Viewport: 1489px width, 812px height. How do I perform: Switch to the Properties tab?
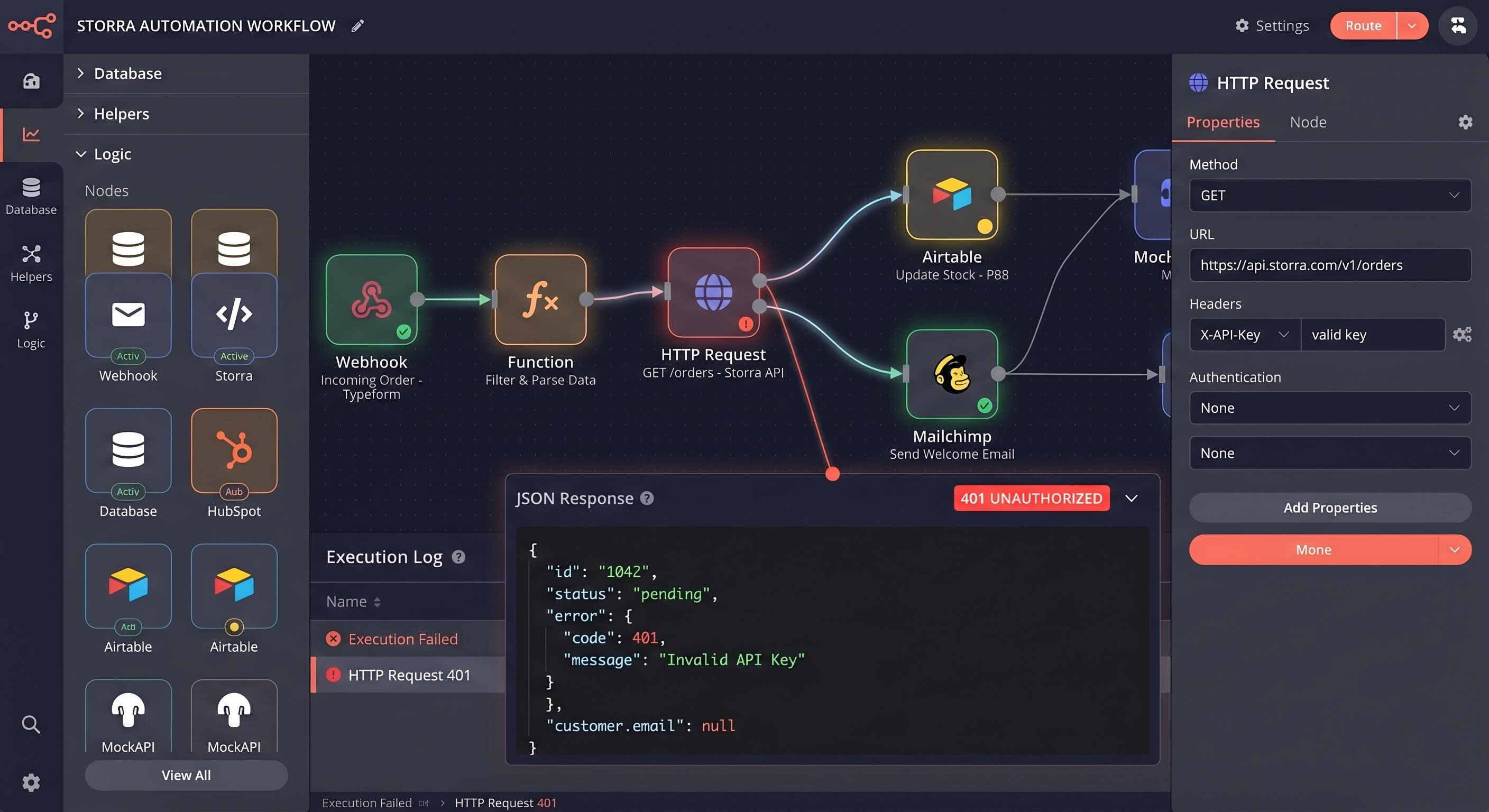(1223, 123)
